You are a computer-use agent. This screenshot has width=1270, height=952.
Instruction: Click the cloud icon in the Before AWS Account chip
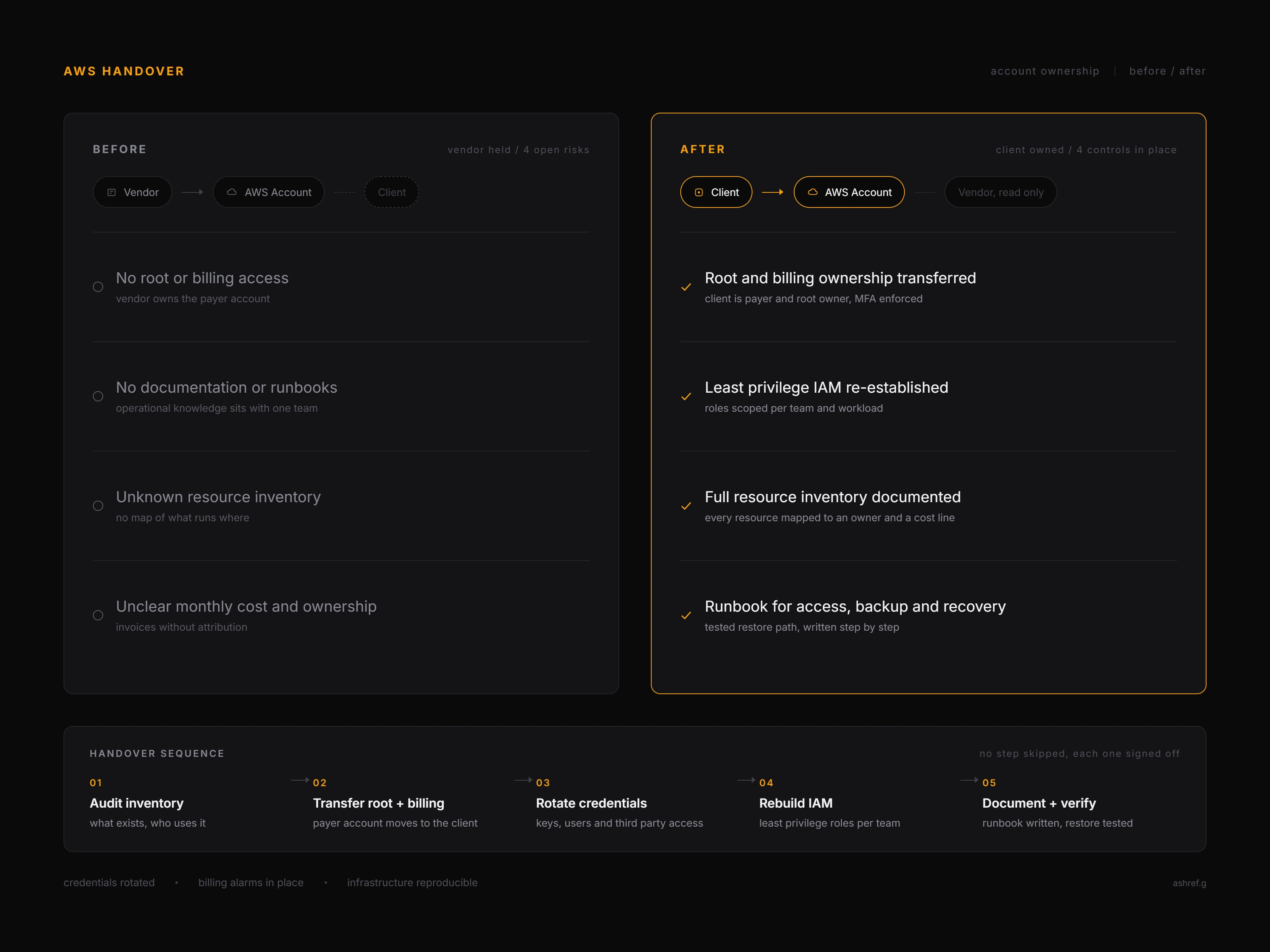click(232, 192)
